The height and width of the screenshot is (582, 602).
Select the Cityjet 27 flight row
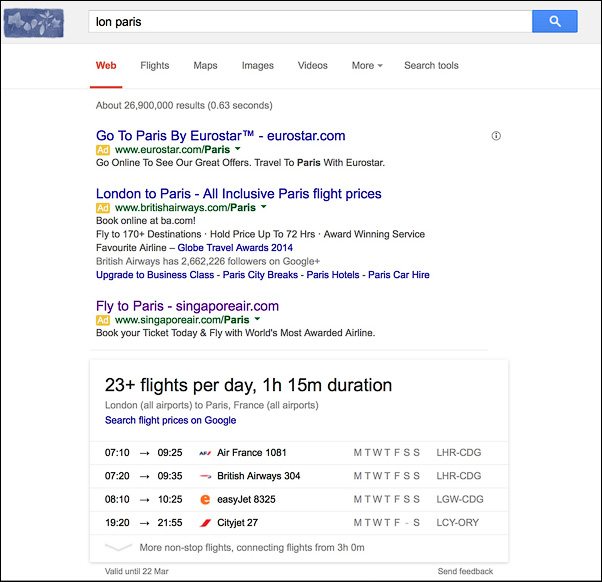[299, 523]
